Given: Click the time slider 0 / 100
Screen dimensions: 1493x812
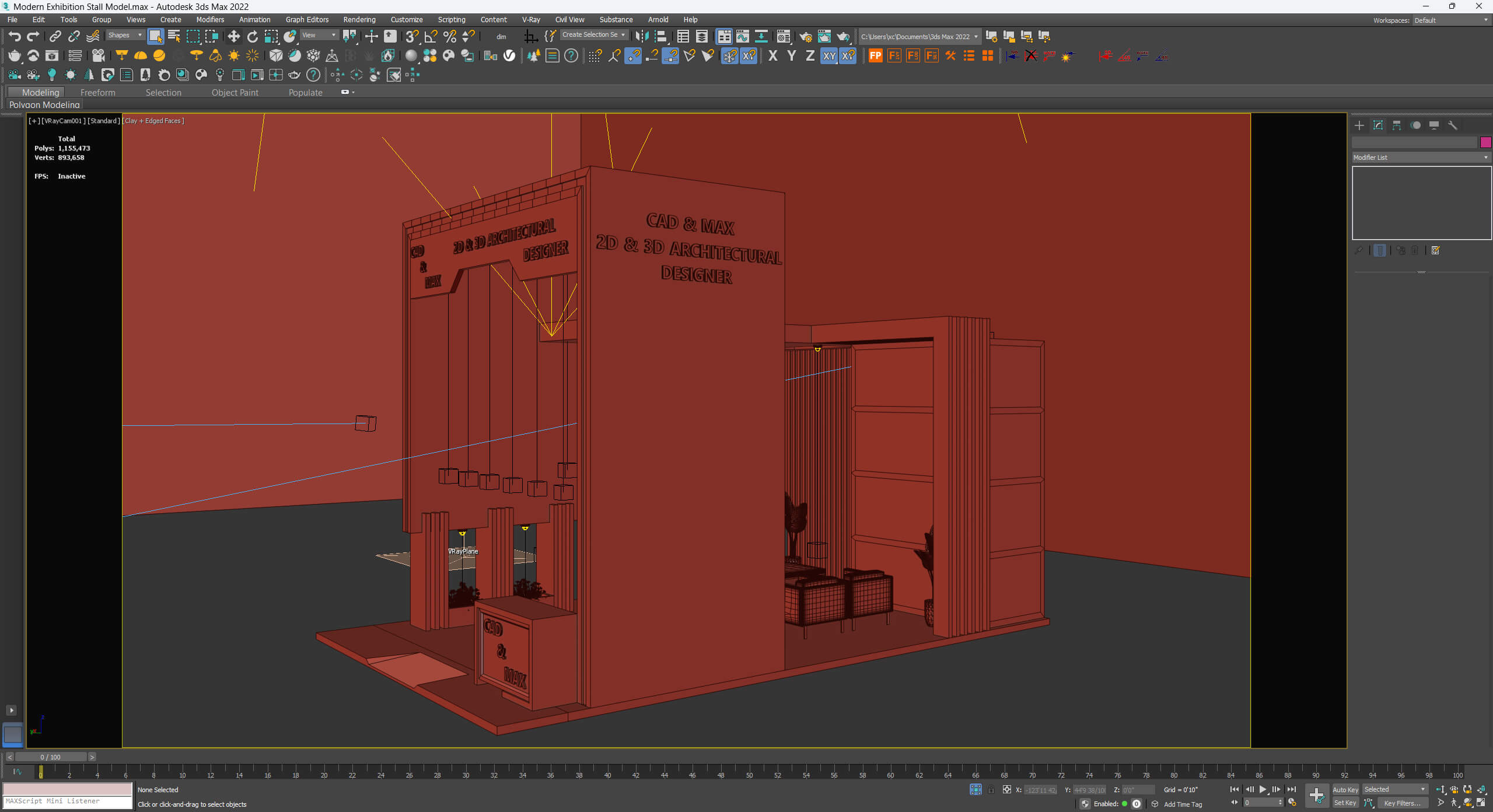Looking at the screenshot, I should (51, 757).
